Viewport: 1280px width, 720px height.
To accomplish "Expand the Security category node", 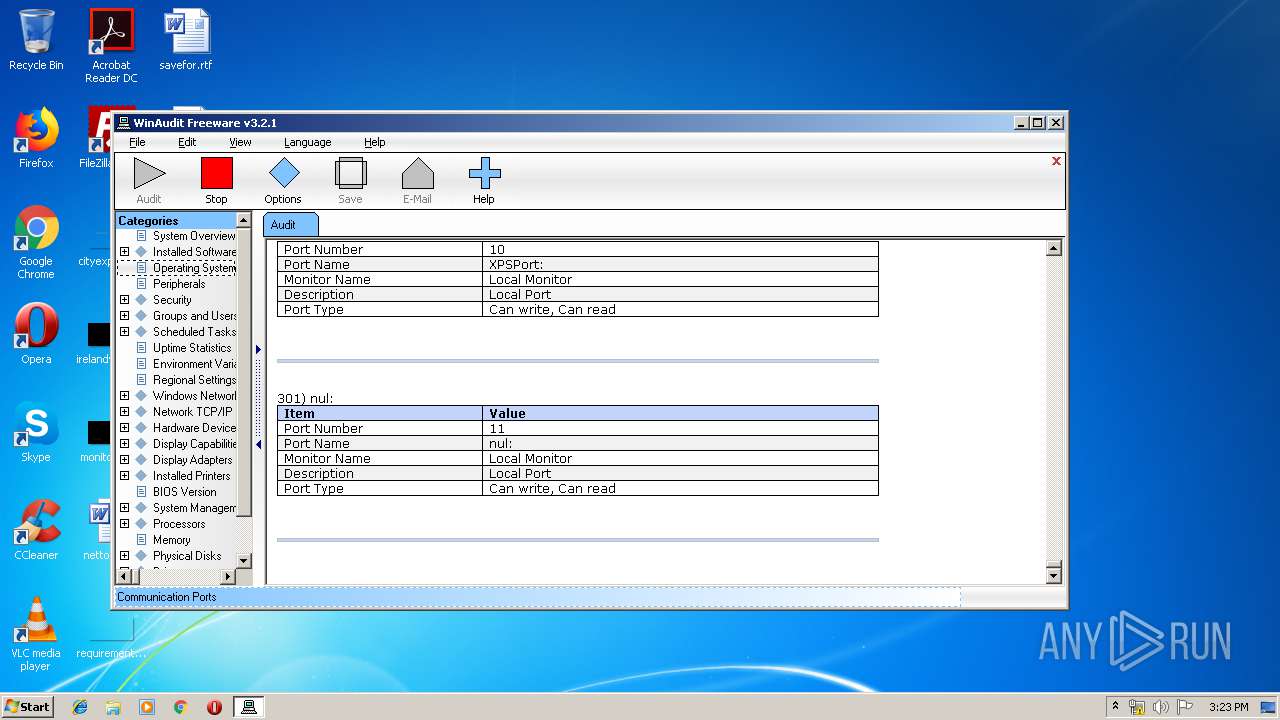I will click(124, 300).
